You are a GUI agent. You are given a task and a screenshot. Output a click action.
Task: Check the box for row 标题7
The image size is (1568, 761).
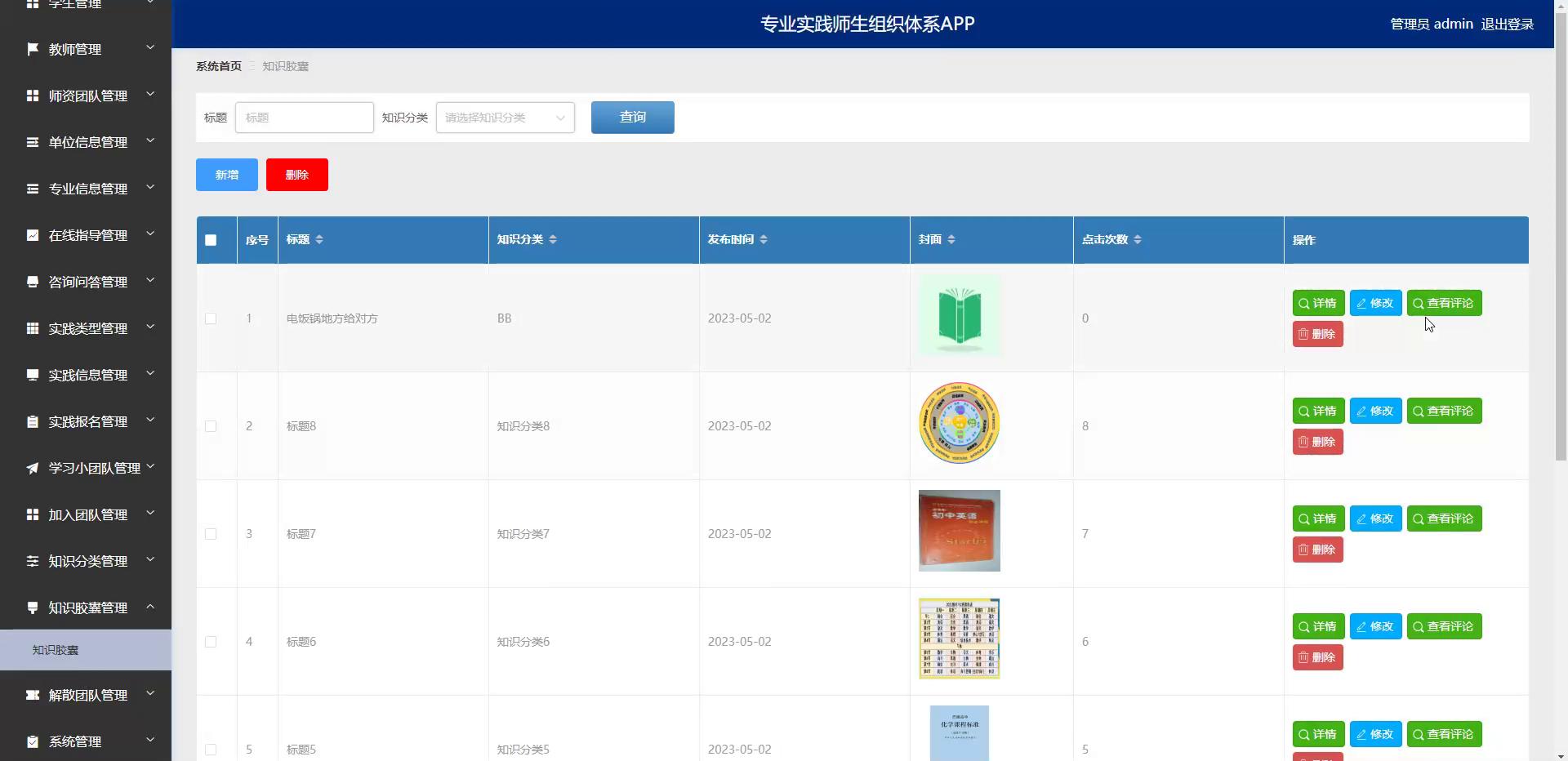[x=211, y=534]
